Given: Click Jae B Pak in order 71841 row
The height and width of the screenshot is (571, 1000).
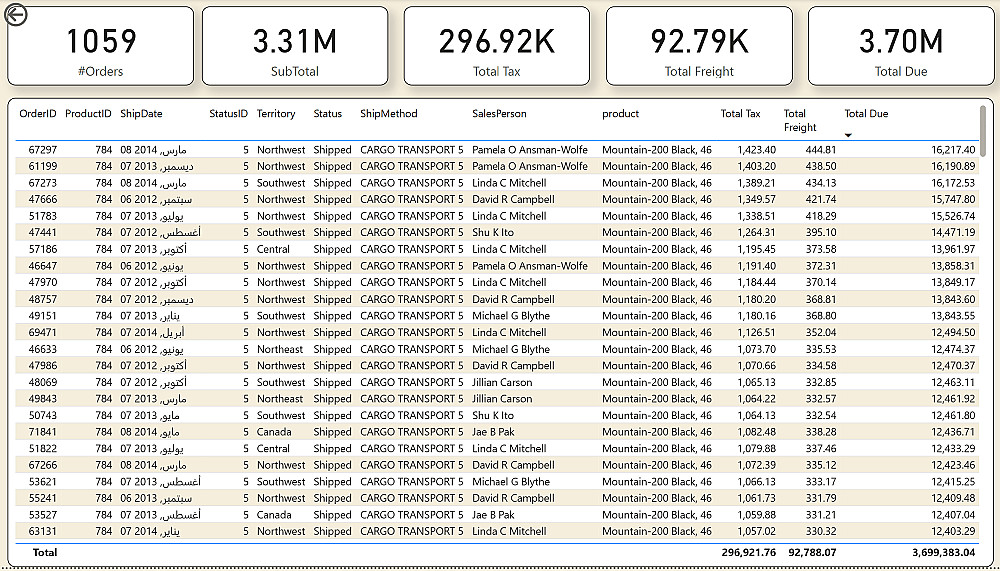Looking at the screenshot, I should [x=493, y=432].
